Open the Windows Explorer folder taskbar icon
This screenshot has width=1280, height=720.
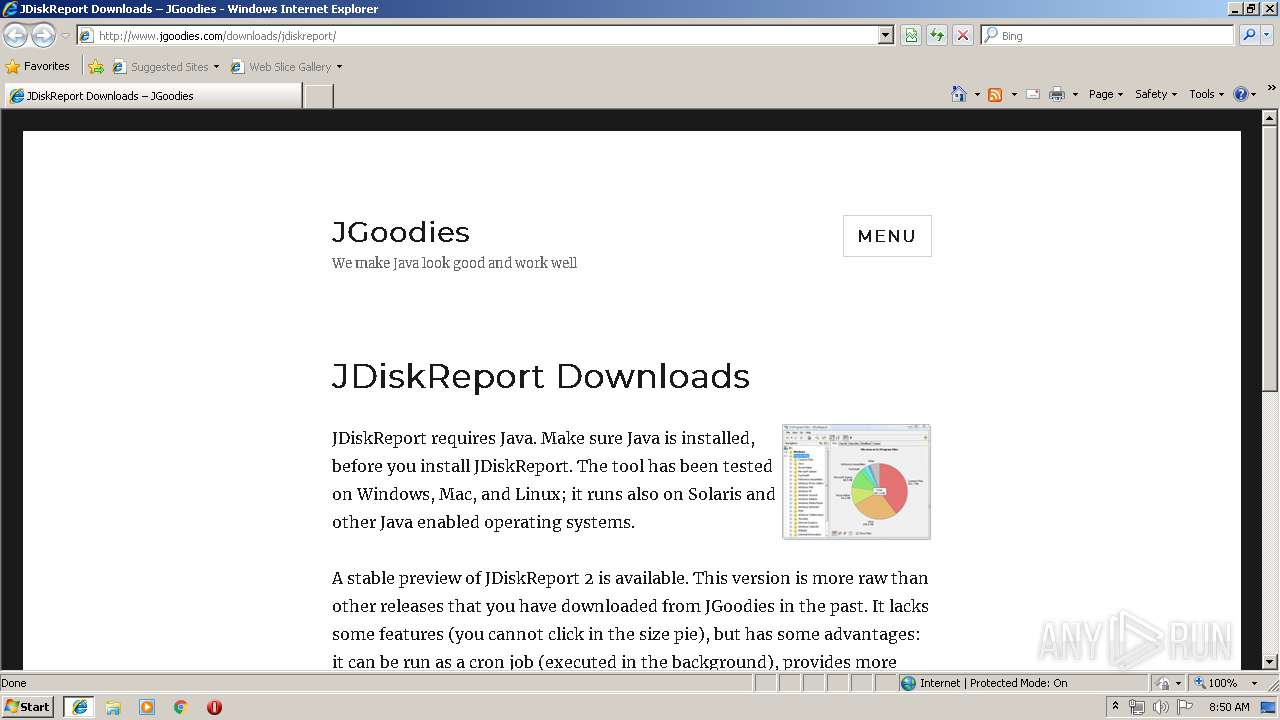coord(113,707)
